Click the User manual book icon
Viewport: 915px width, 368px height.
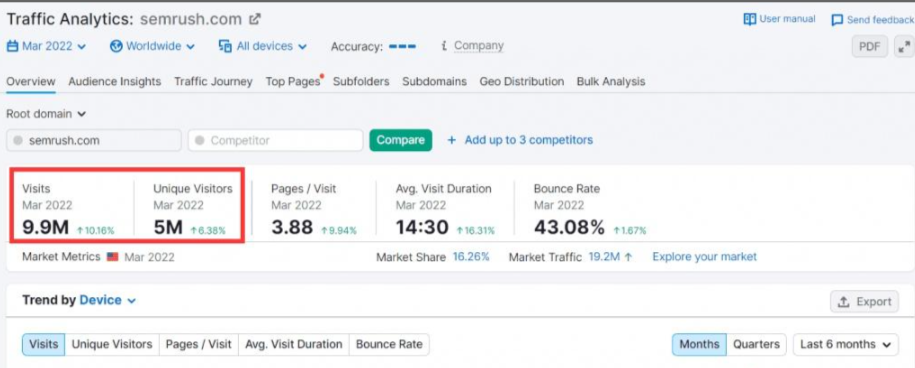pos(749,19)
